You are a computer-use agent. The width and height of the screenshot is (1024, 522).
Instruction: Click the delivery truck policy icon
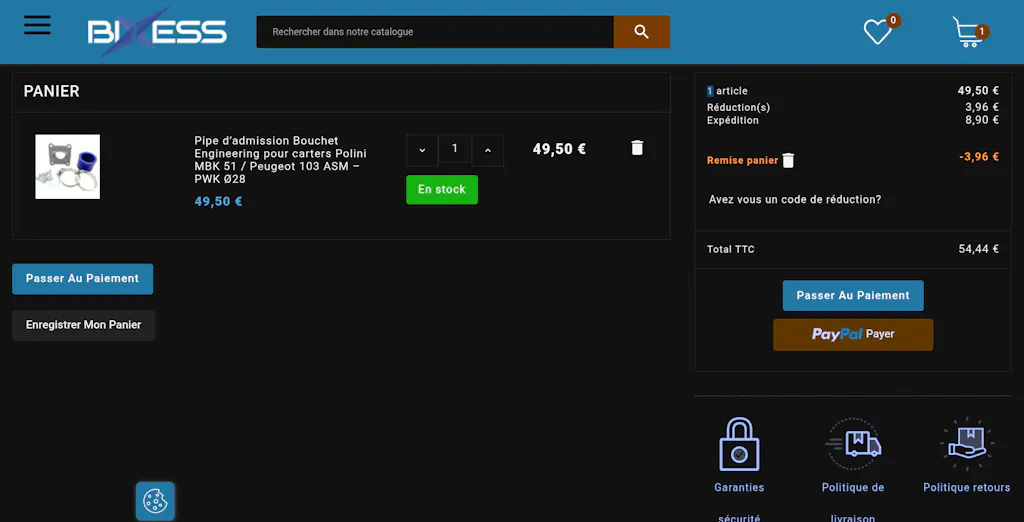pos(853,444)
